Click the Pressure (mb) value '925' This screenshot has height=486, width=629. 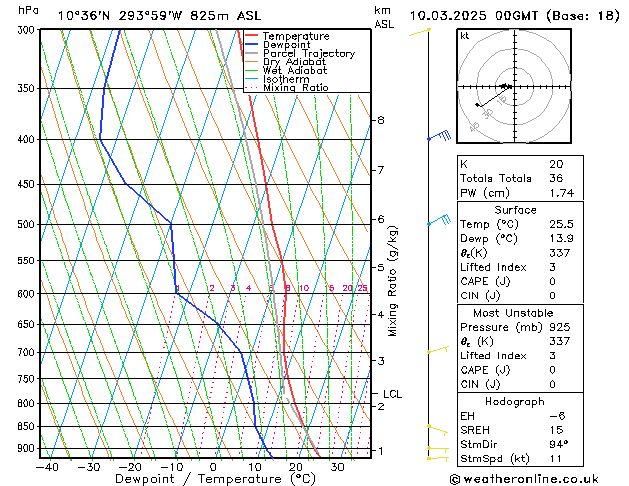(560, 327)
